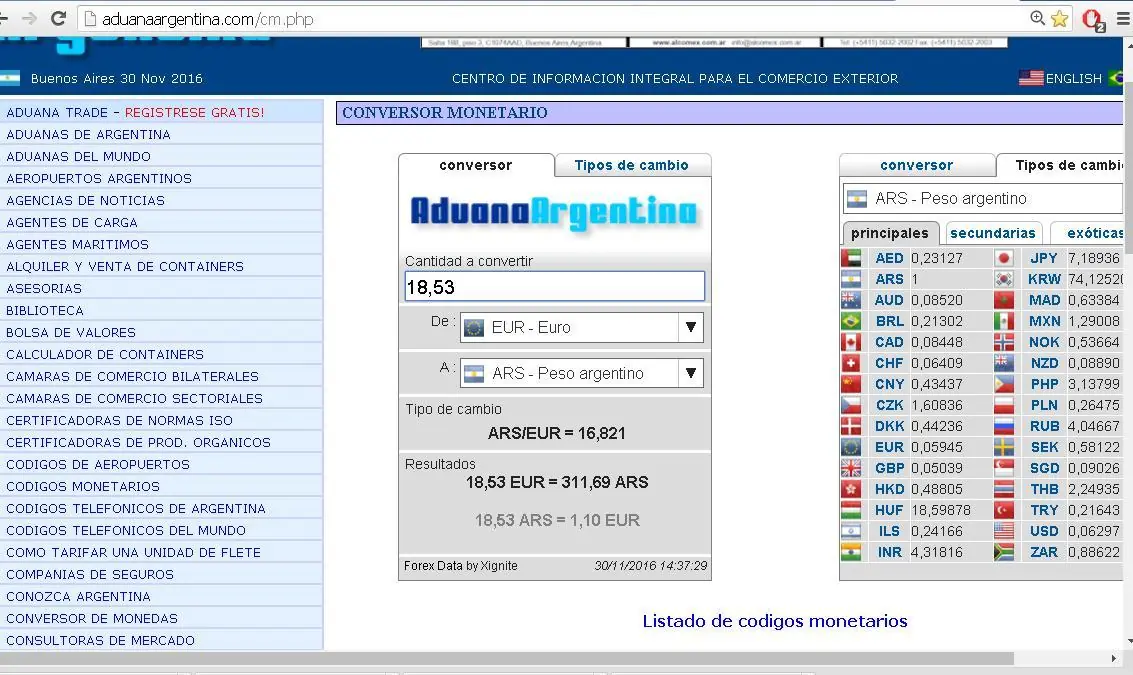
Task: Click the US flag beside ENGLISH
Action: point(1031,78)
